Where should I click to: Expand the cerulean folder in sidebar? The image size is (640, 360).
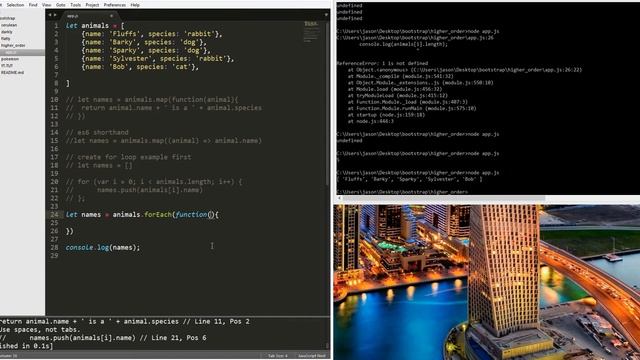9,25
